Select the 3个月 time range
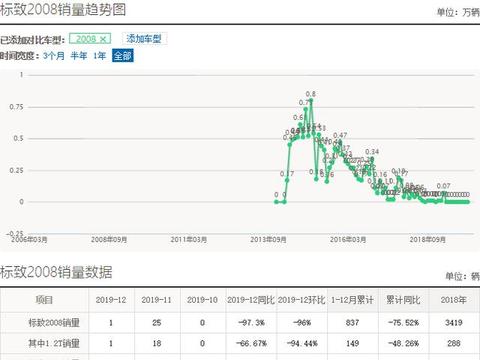Image resolution: width=480 pixels, height=360 pixels. coord(54,56)
